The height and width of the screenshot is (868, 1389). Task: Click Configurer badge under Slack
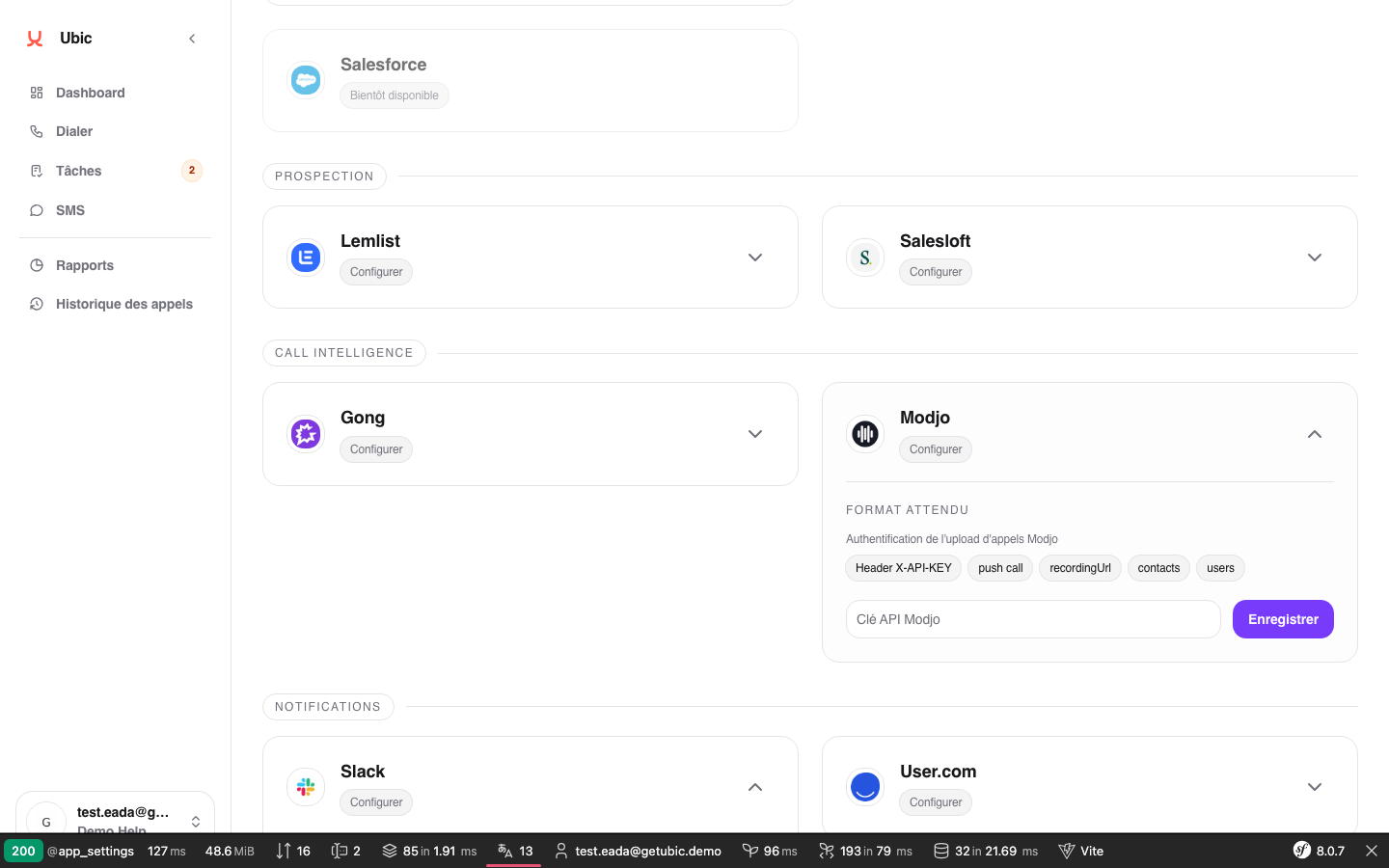[376, 802]
